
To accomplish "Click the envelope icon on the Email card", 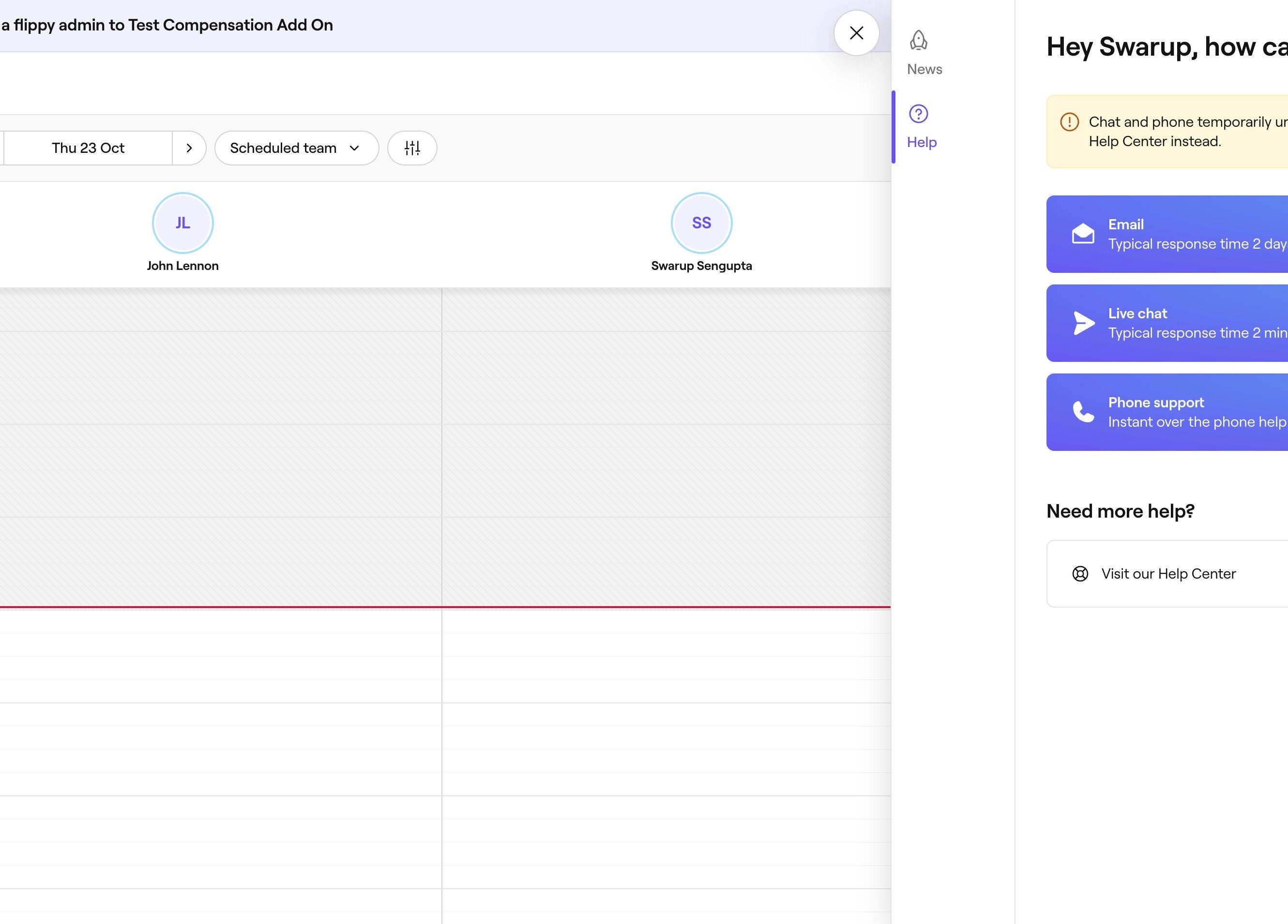I will tap(1083, 233).
